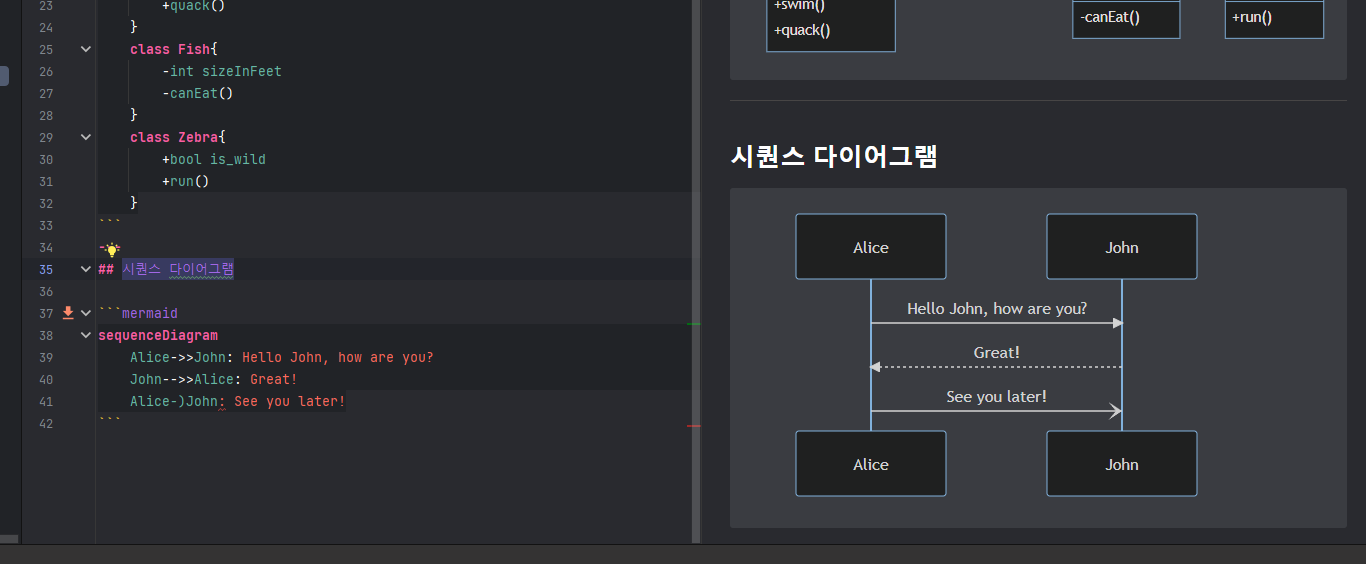Click the "sequenceDiagram" keyword on line 38
This screenshot has width=1366, height=564.
pyautogui.click(x=158, y=335)
